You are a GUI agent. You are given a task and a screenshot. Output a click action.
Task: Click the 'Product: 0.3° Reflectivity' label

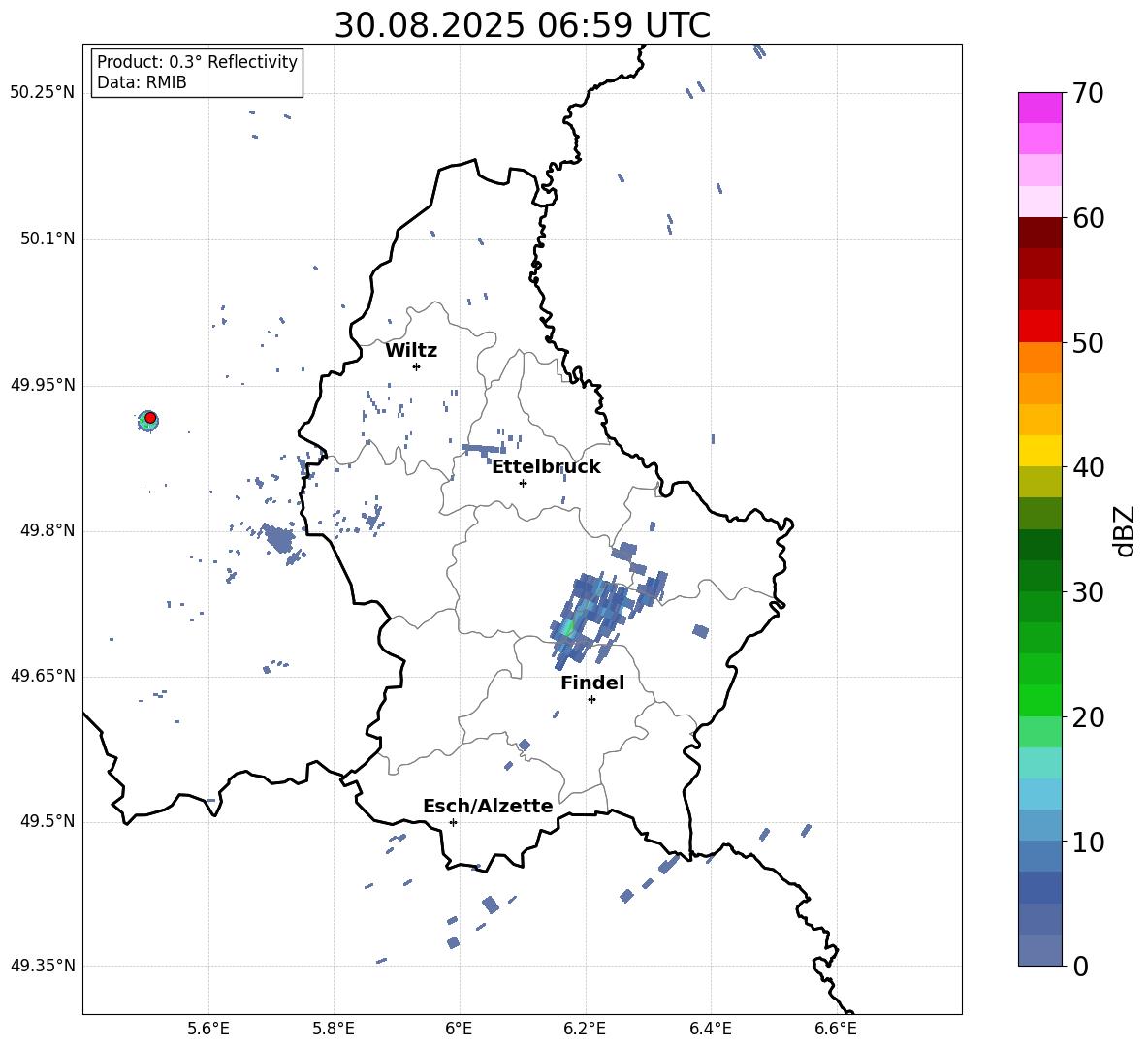[198, 61]
